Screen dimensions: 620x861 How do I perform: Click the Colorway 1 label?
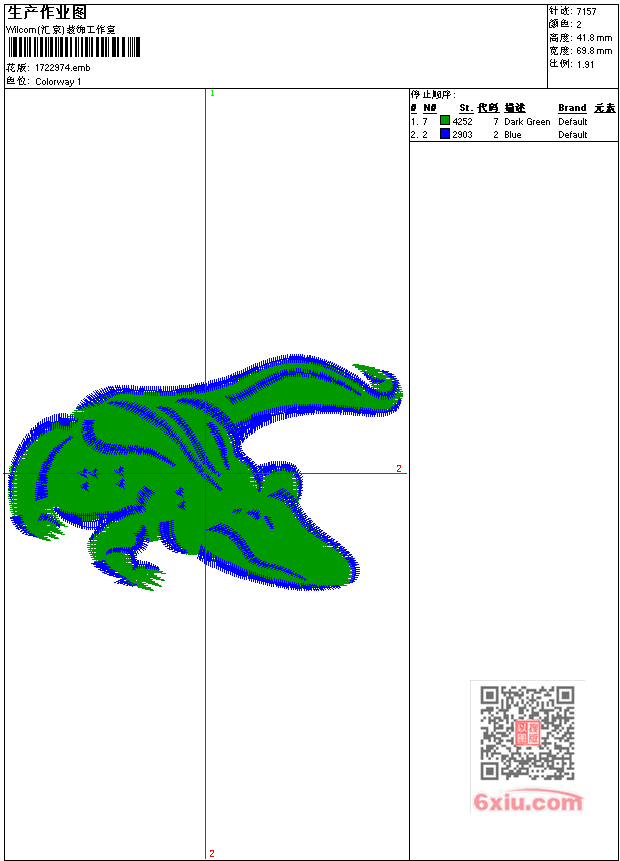[x=58, y=82]
